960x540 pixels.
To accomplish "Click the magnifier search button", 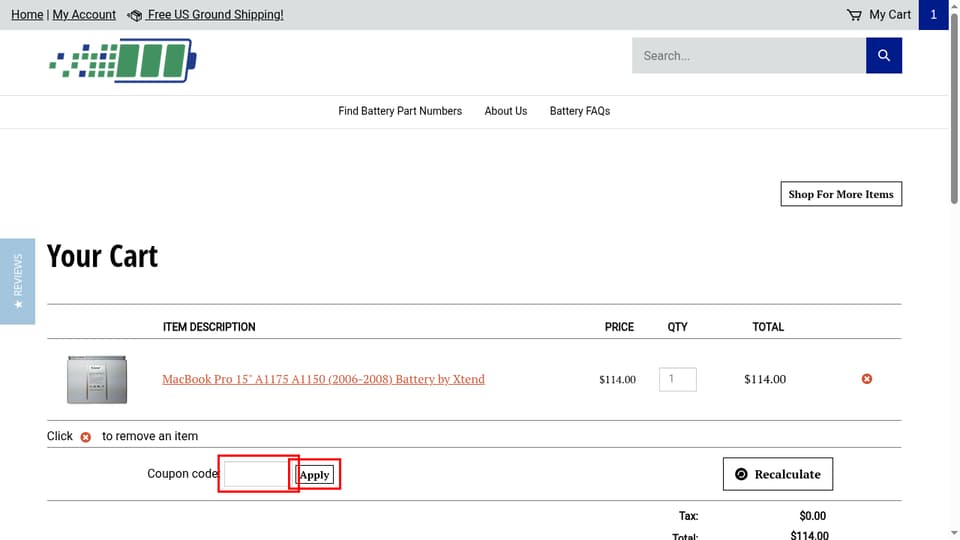I will [x=883, y=56].
